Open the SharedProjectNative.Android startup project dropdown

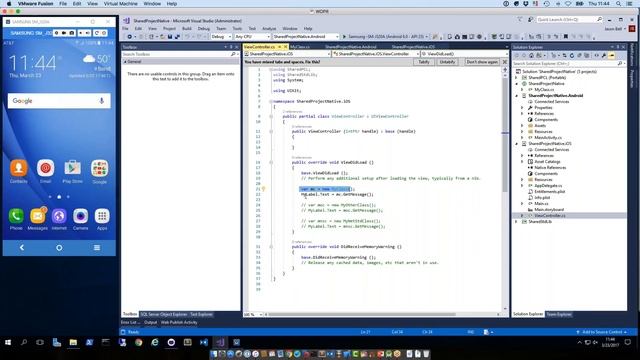(306, 37)
